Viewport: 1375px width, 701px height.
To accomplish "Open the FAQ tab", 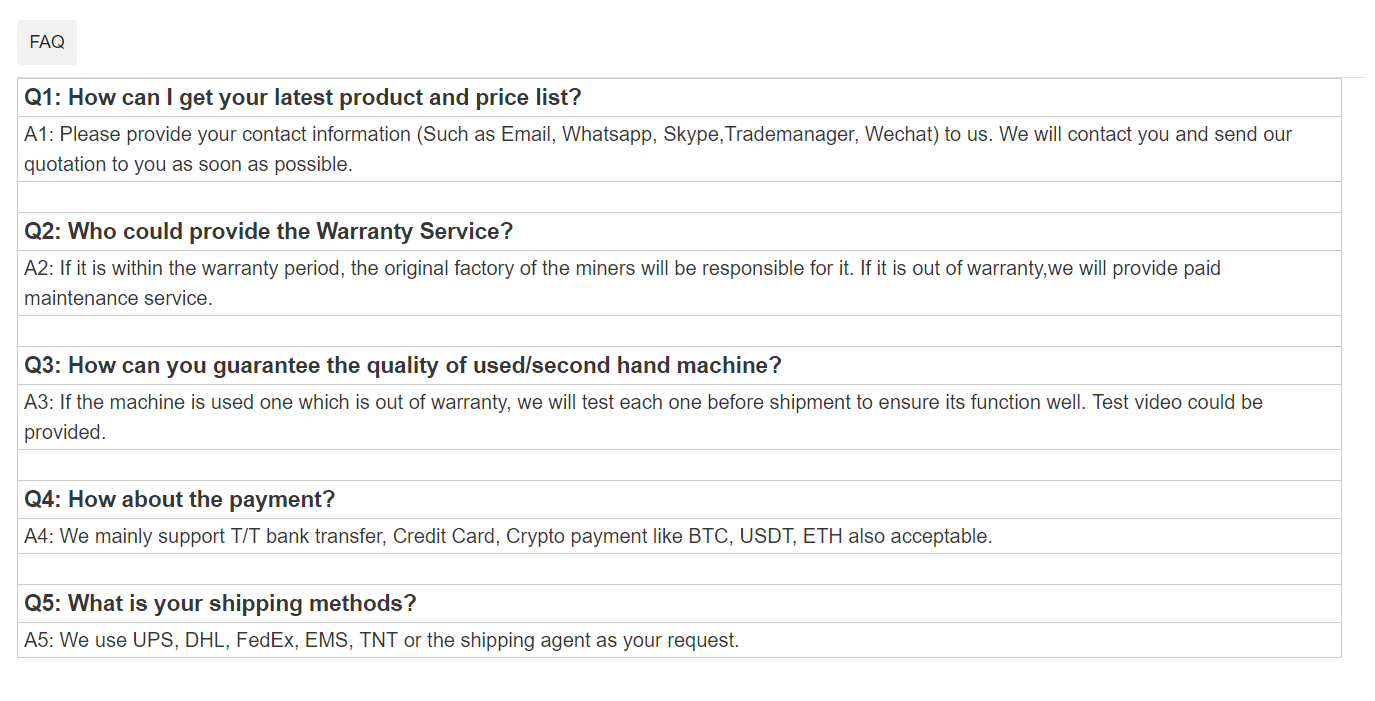I will coord(47,42).
